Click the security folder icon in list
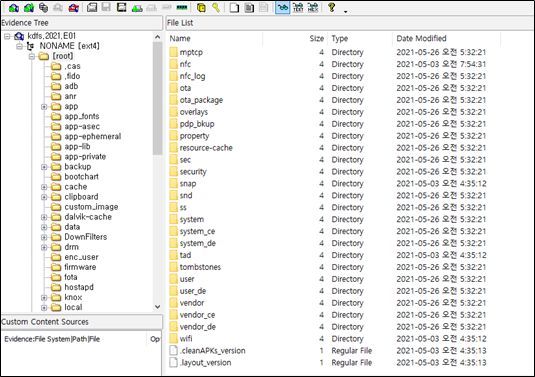535x377 pixels. [x=174, y=172]
